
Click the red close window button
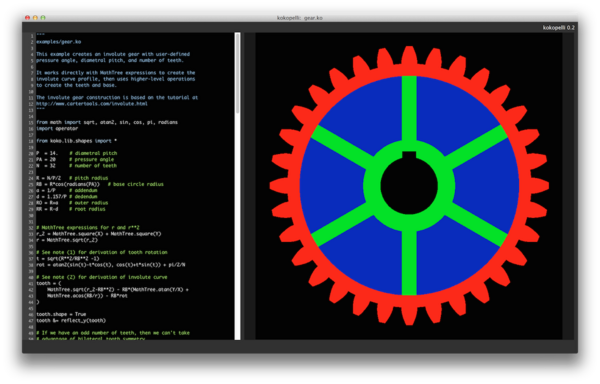tap(27, 18)
